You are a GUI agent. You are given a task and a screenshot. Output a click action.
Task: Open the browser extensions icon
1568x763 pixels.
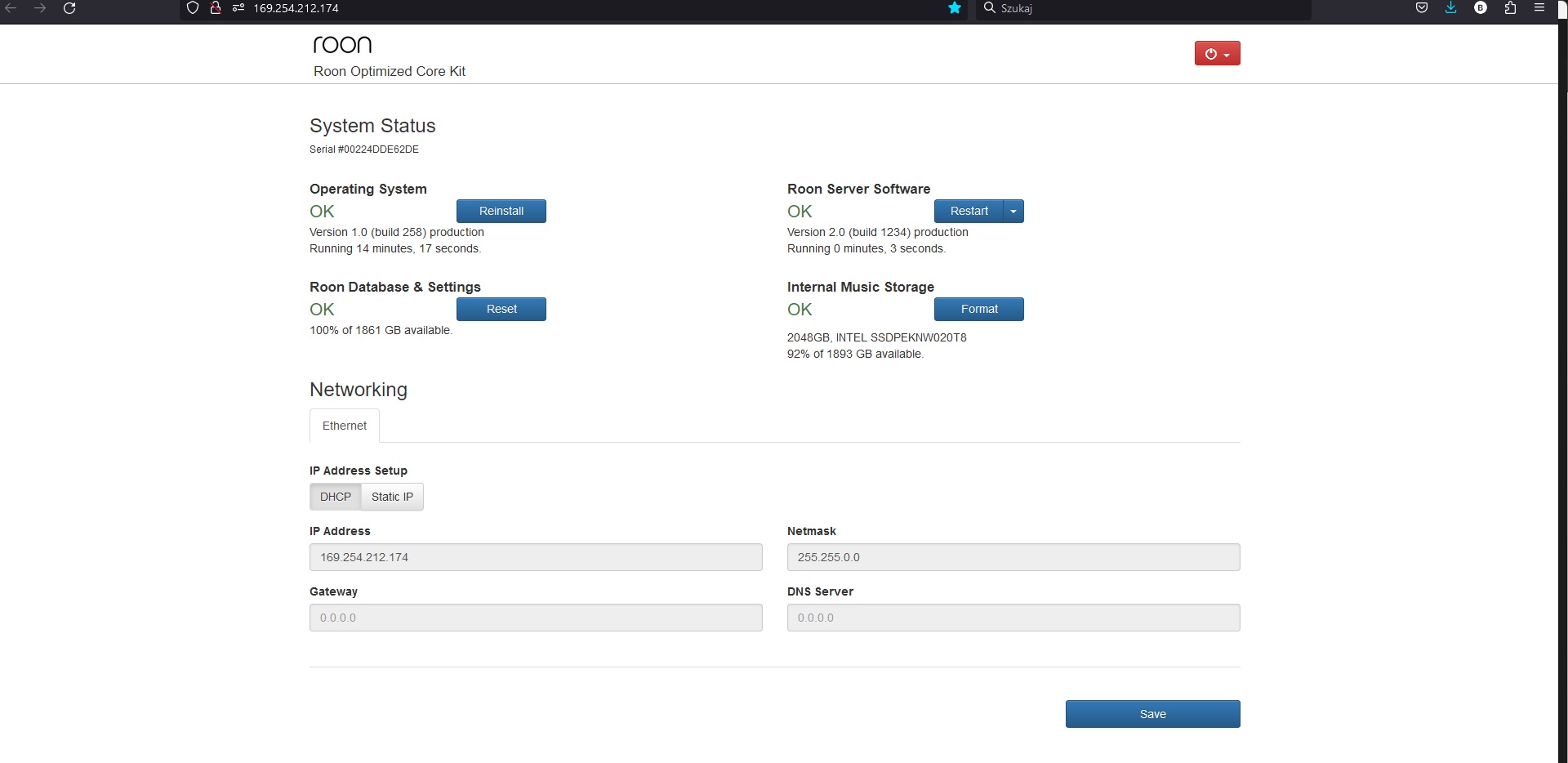[1510, 8]
